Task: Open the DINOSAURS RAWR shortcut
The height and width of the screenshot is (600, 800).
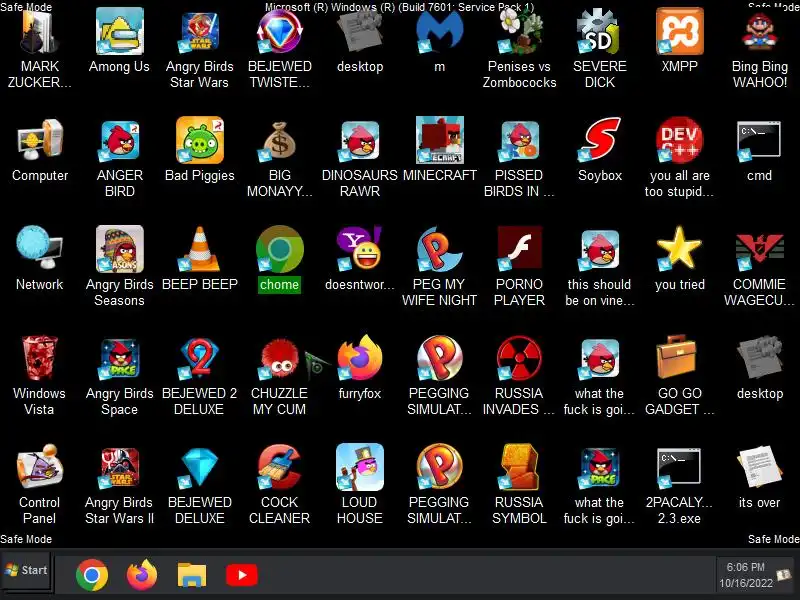Action: point(360,141)
